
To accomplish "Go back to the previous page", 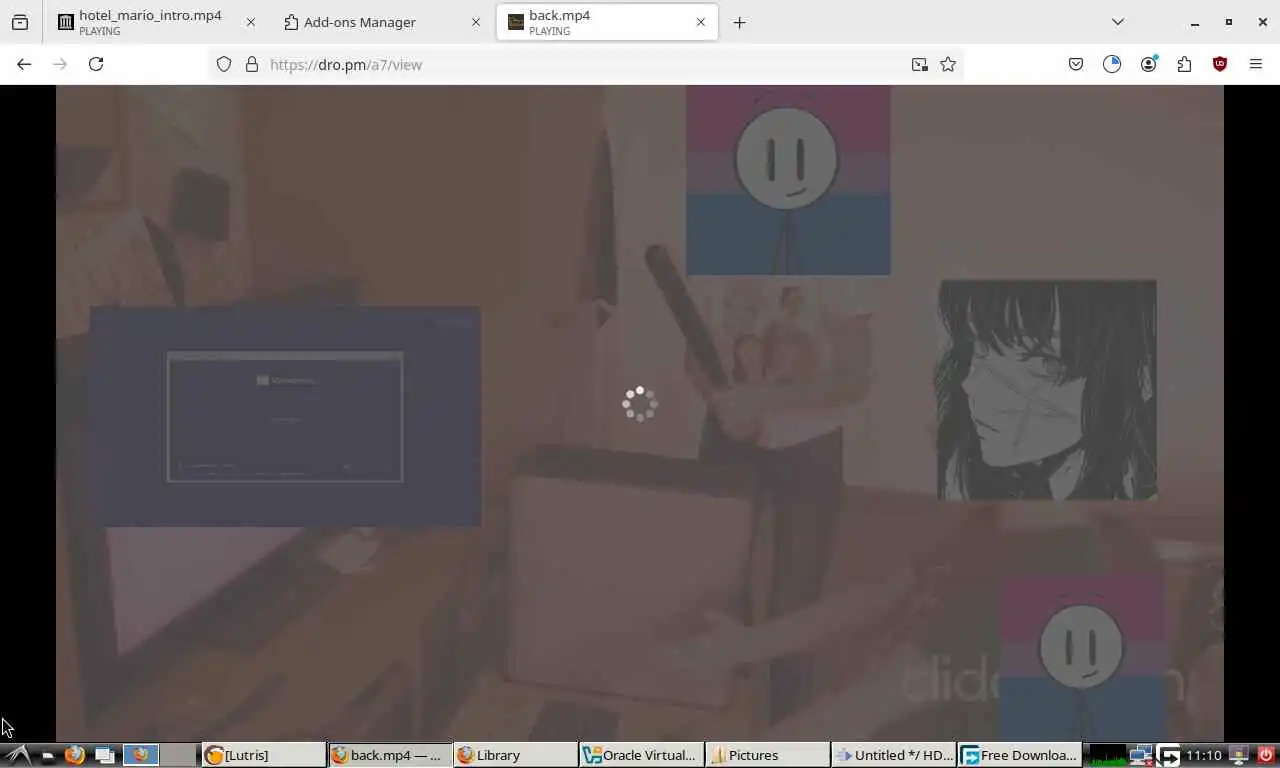I will pyautogui.click(x=24, y=64).
